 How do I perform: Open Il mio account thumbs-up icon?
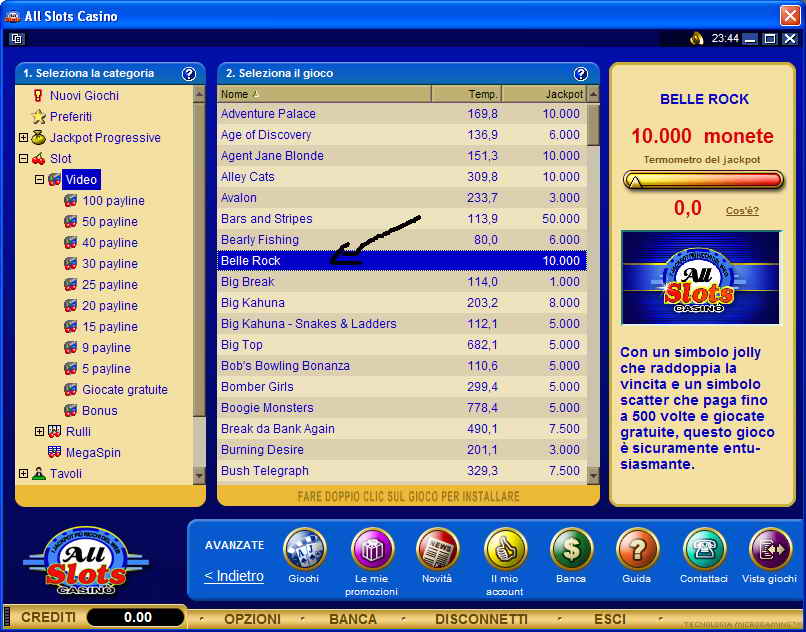505,550
